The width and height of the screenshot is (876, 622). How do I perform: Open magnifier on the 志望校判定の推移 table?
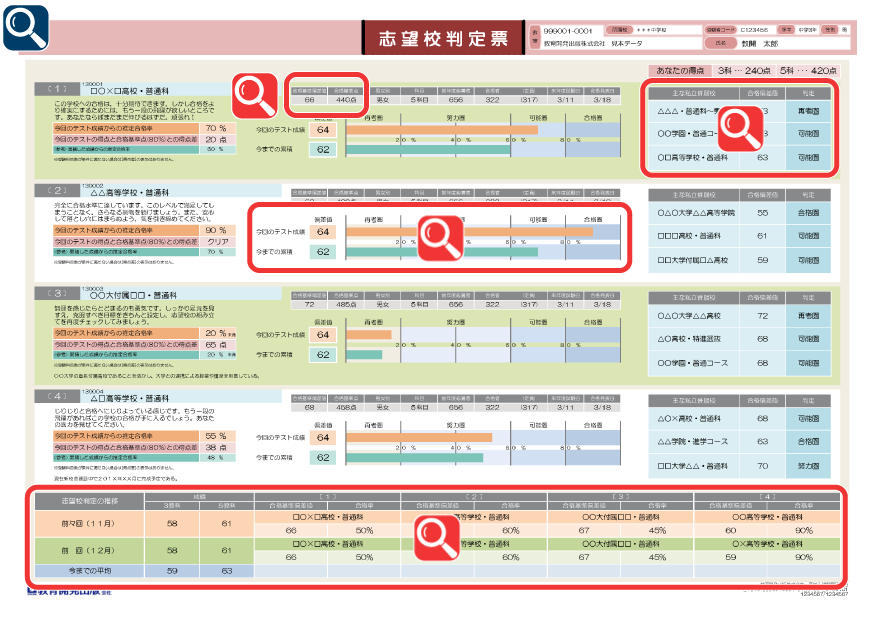pos(437,538)
